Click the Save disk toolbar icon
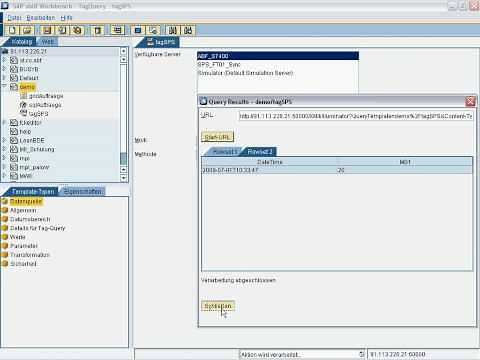Screen dimensions: 480x360 click(47, 31)
